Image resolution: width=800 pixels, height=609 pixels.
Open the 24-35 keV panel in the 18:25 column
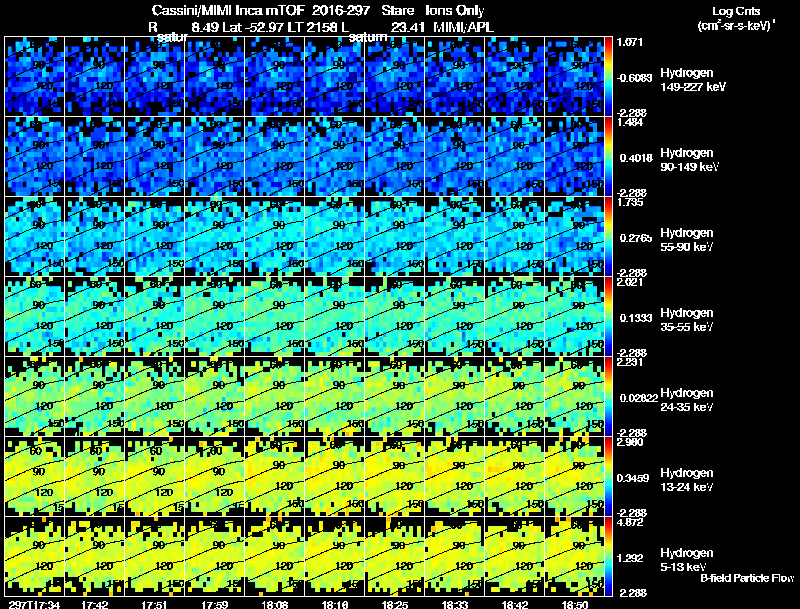(394, 396)
